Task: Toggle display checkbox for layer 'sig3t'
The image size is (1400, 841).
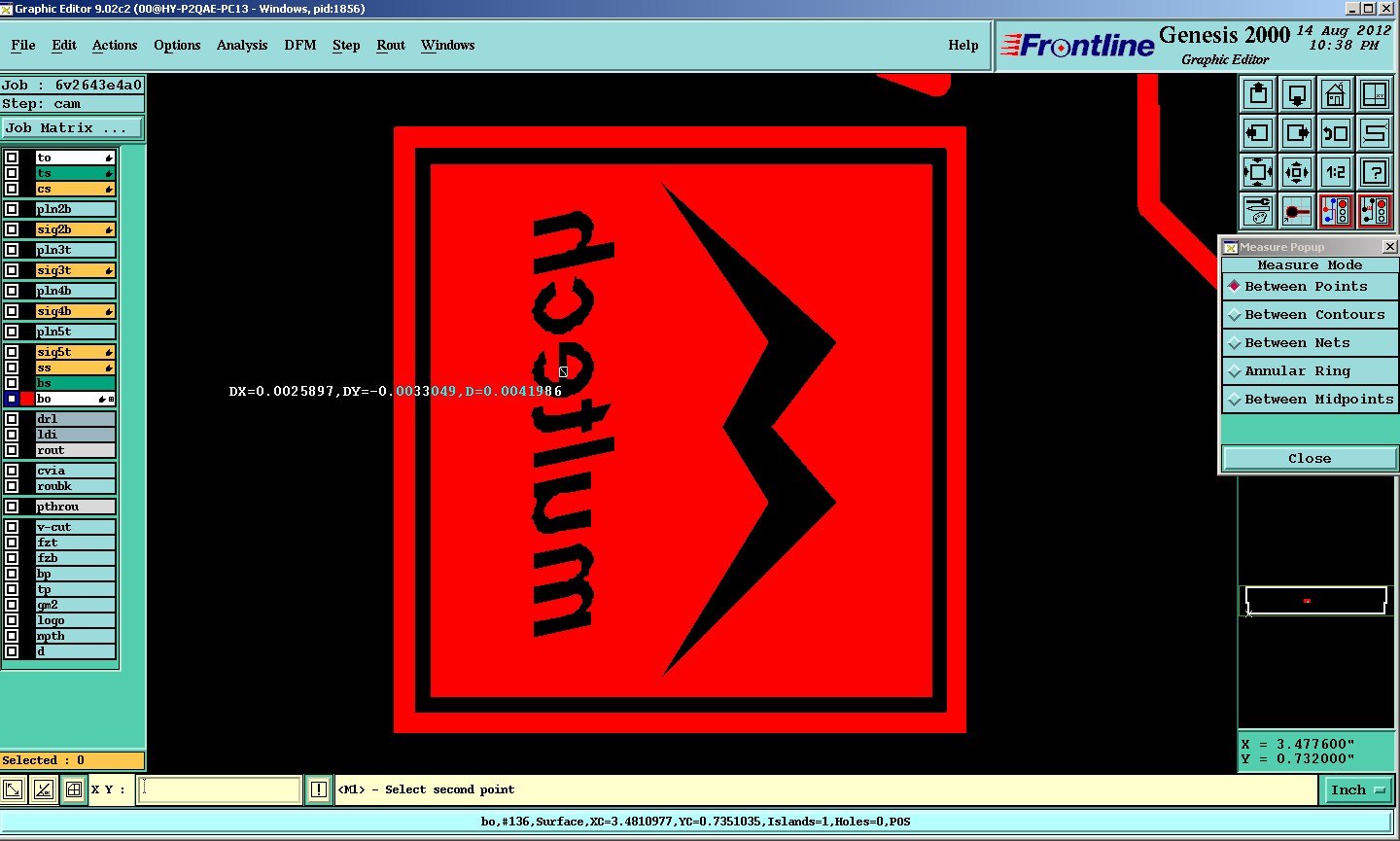Action: [x=12, y=270]
